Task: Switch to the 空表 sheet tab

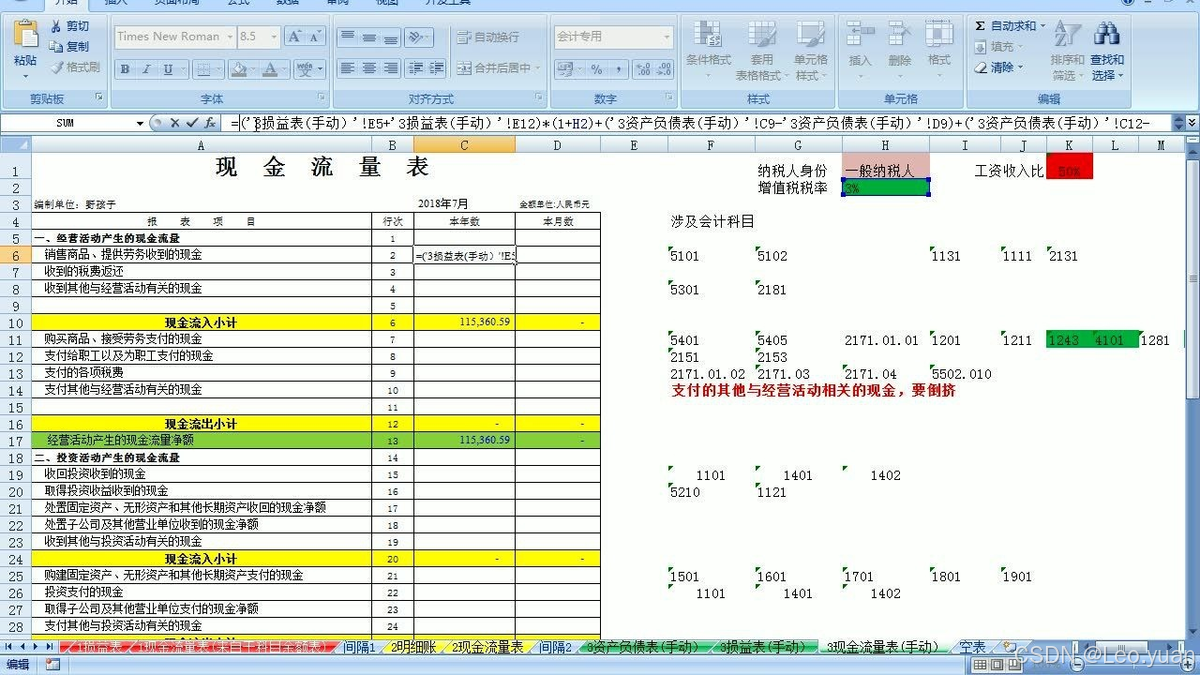Action: [972, 648]
